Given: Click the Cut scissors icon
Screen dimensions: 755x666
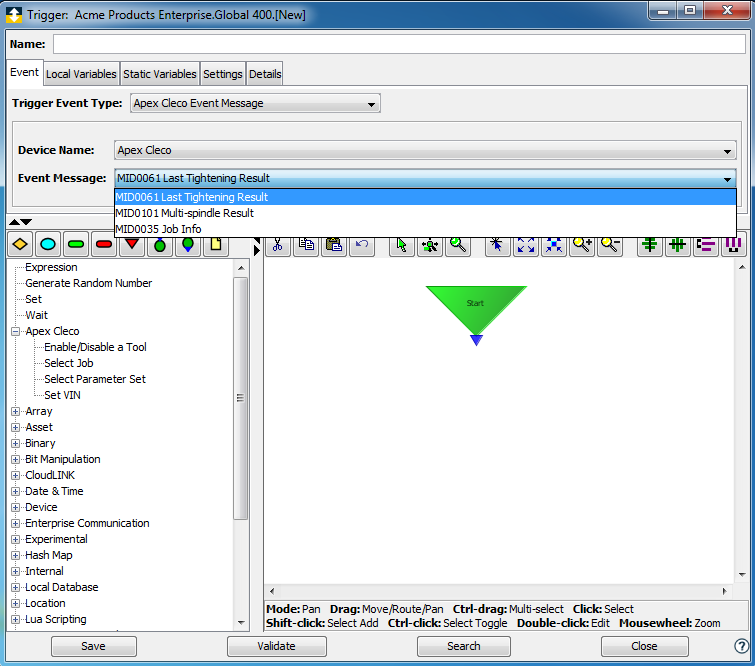Looking at the screenshot, I should point(278,245).
